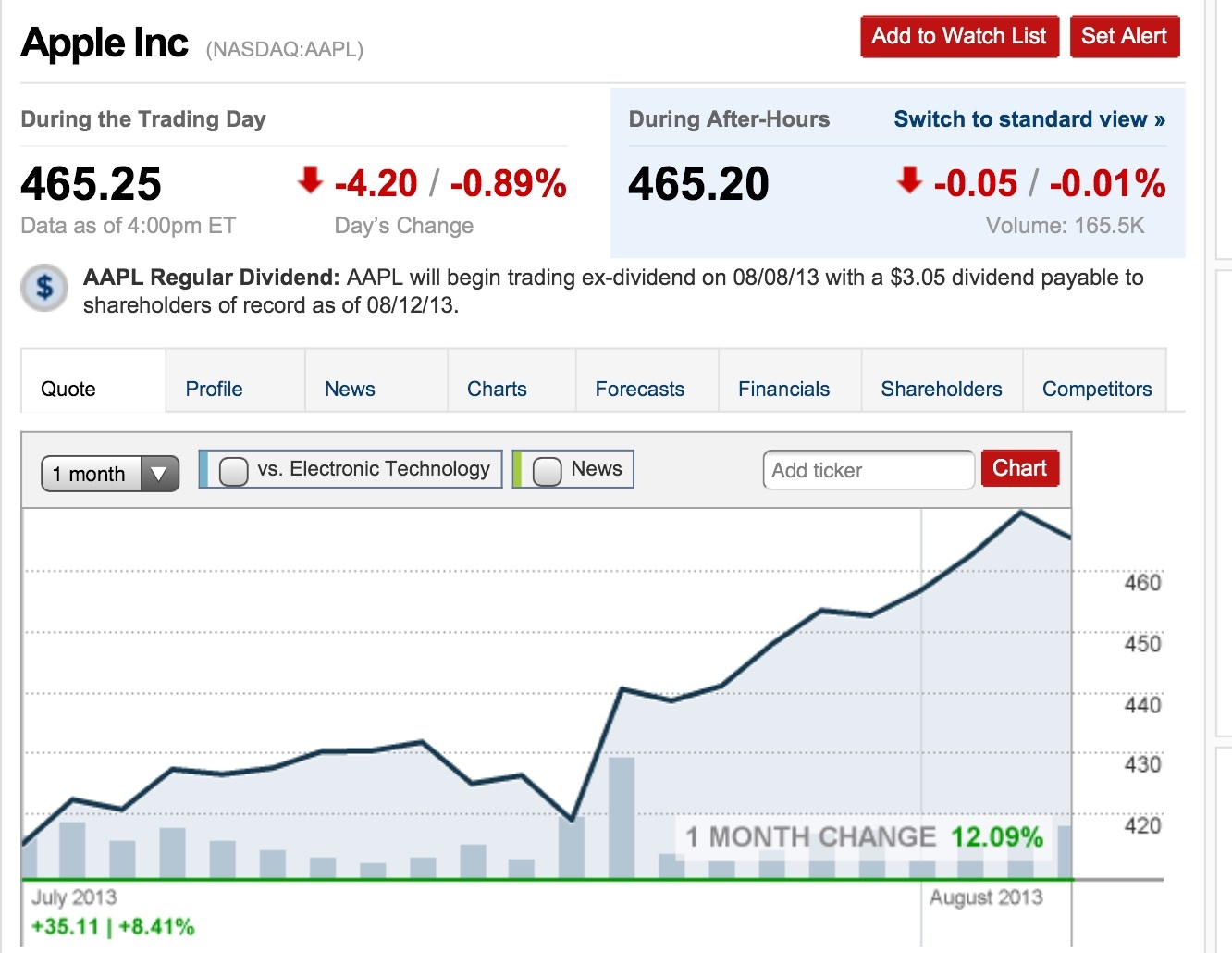
Task: Click the red down arrow beside -4.20
Action: tap(310, 179)
